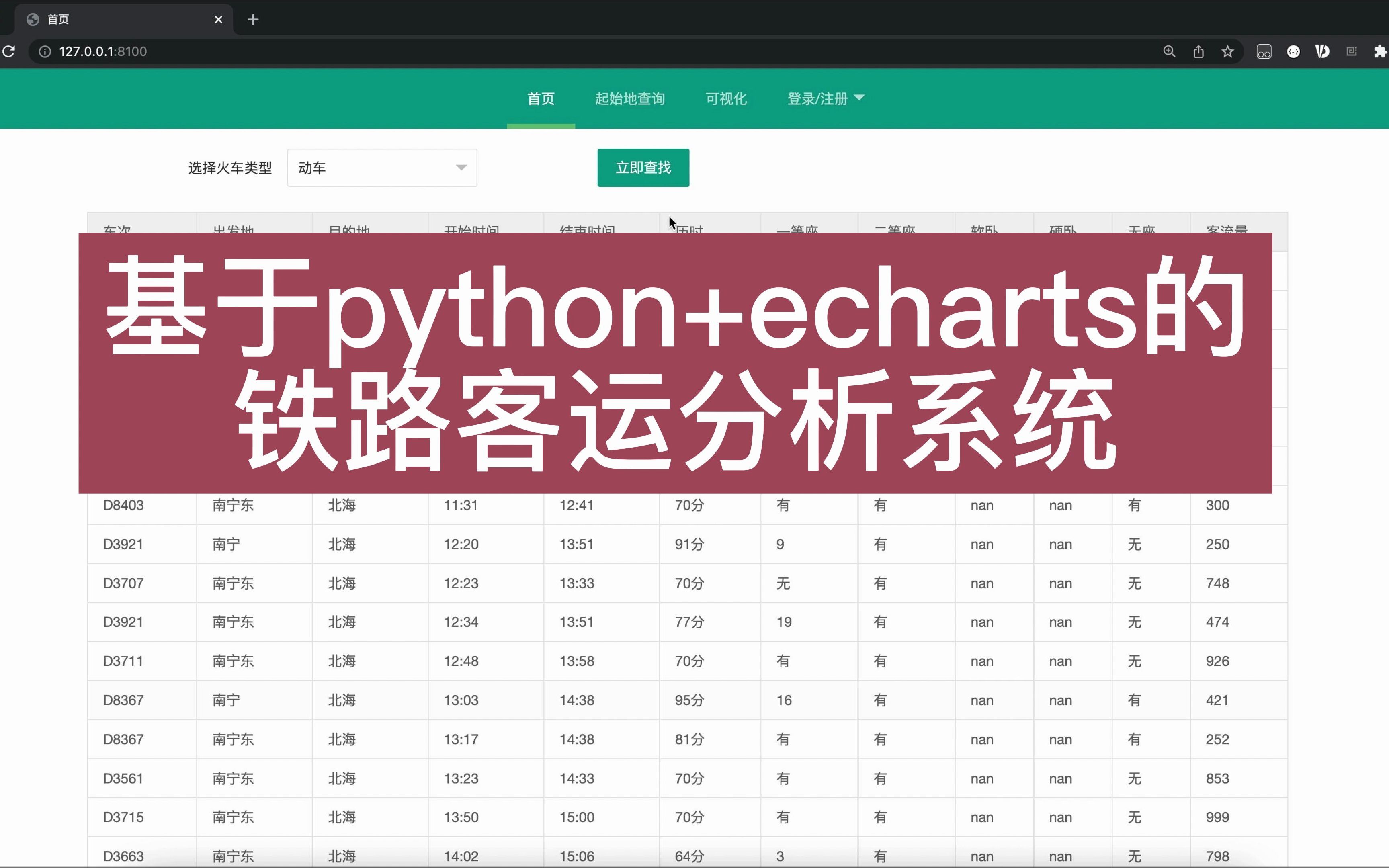Click the address bar URL 127.0.0.1:8100
This screenshot has height=868, width=1389.
pyautogui.click(x=103, y=52)
